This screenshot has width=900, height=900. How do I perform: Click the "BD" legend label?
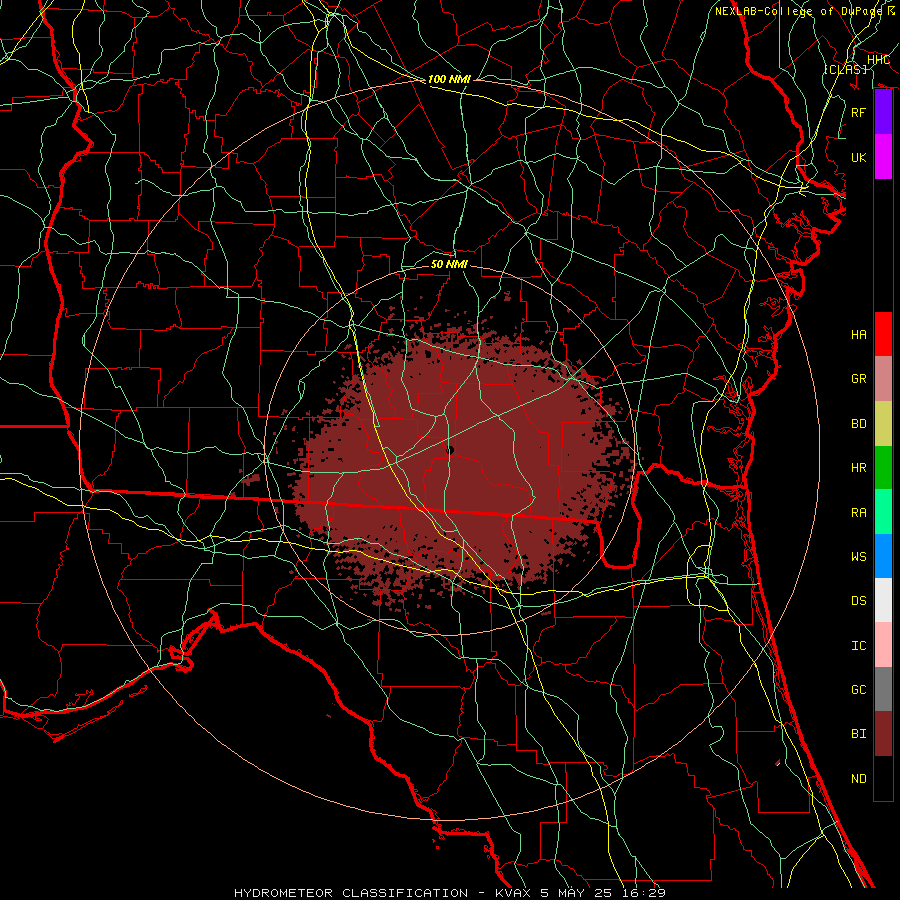(859, 424)
